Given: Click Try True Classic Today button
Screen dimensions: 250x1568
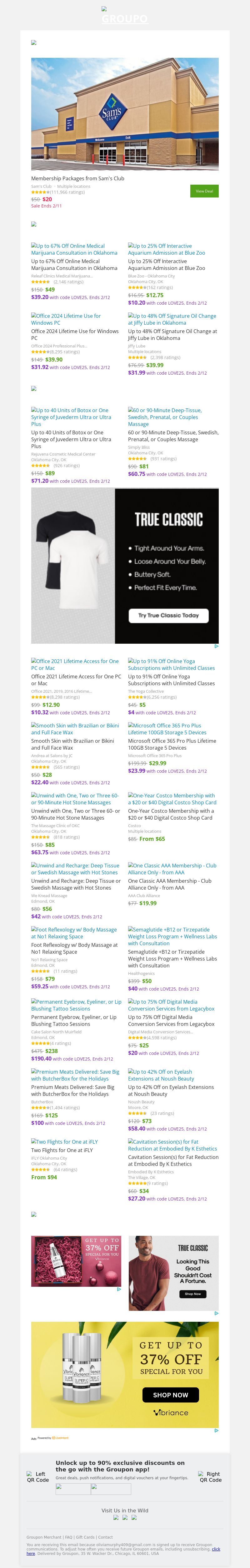Looking at the screenshot, I should tap(168, 615).
